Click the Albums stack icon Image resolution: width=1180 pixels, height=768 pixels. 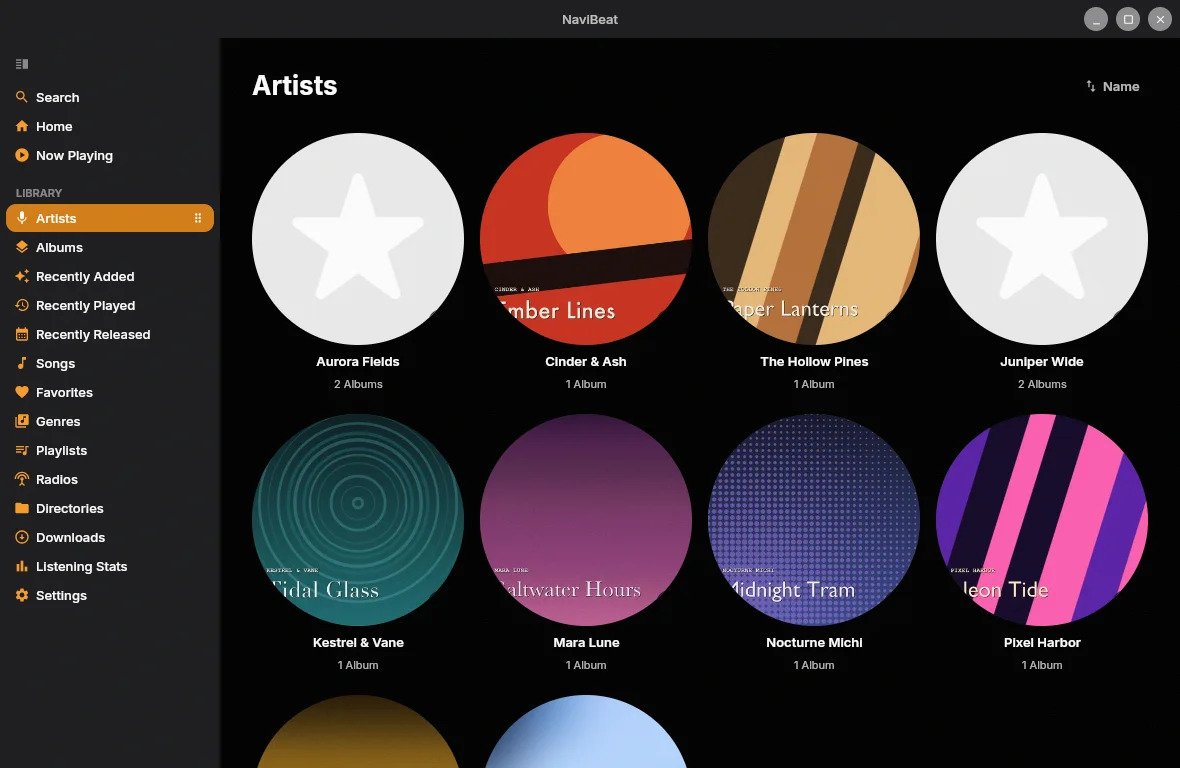coord(22,247)
